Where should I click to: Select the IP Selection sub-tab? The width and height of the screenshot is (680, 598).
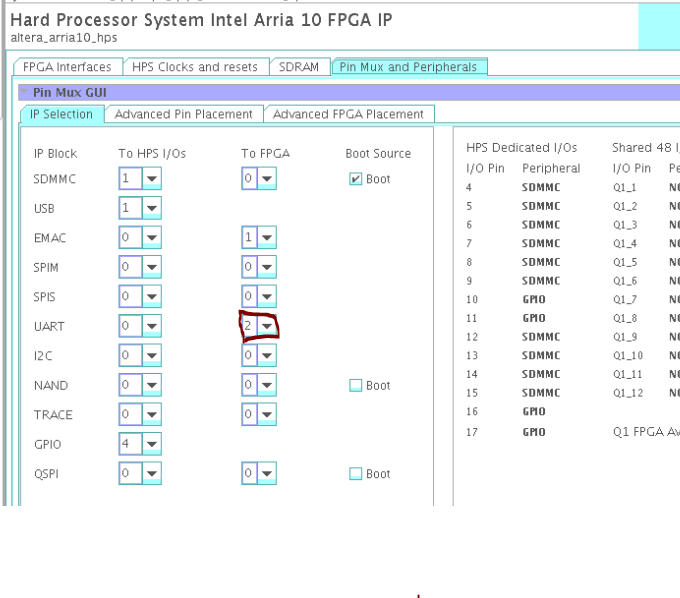62,114
